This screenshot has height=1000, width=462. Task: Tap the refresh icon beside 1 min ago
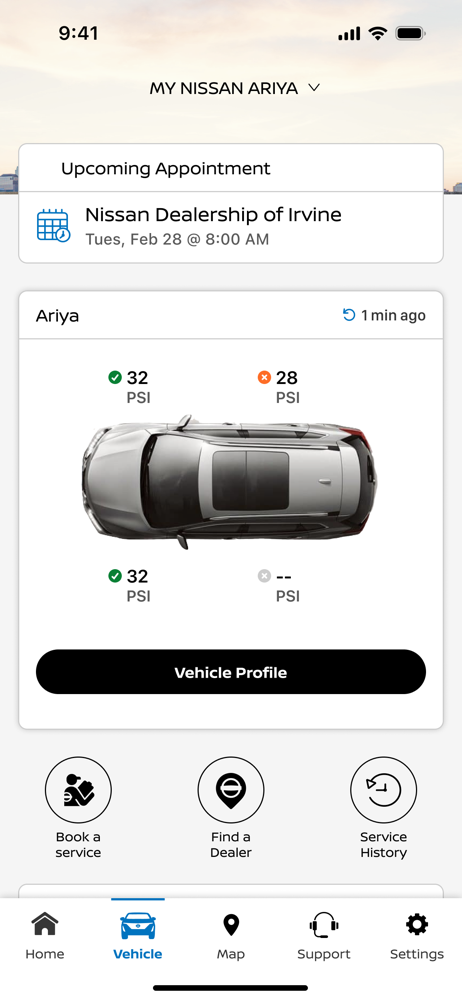[348, 315]
